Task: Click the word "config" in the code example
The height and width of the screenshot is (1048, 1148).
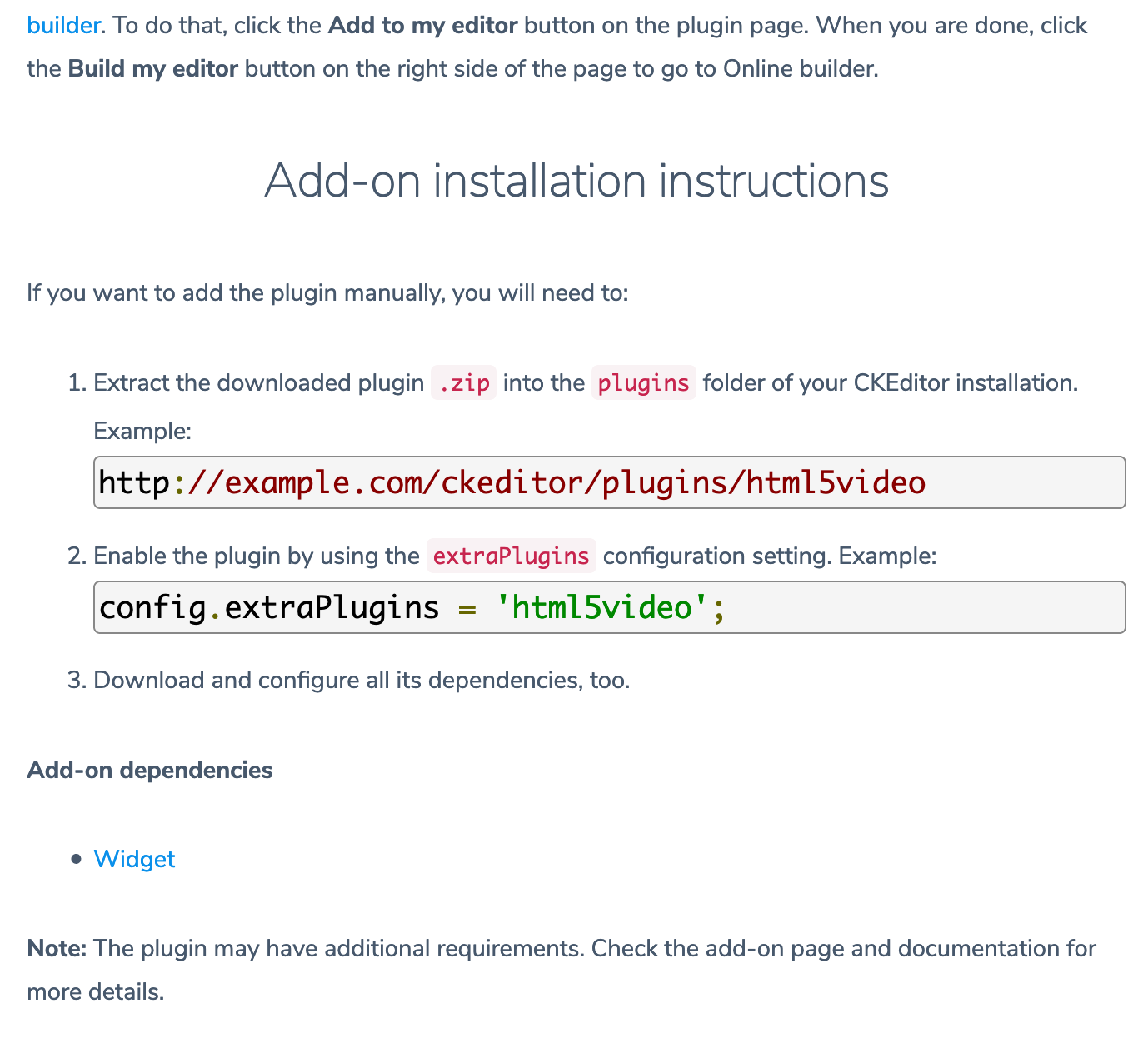Action: coord(152,607)
